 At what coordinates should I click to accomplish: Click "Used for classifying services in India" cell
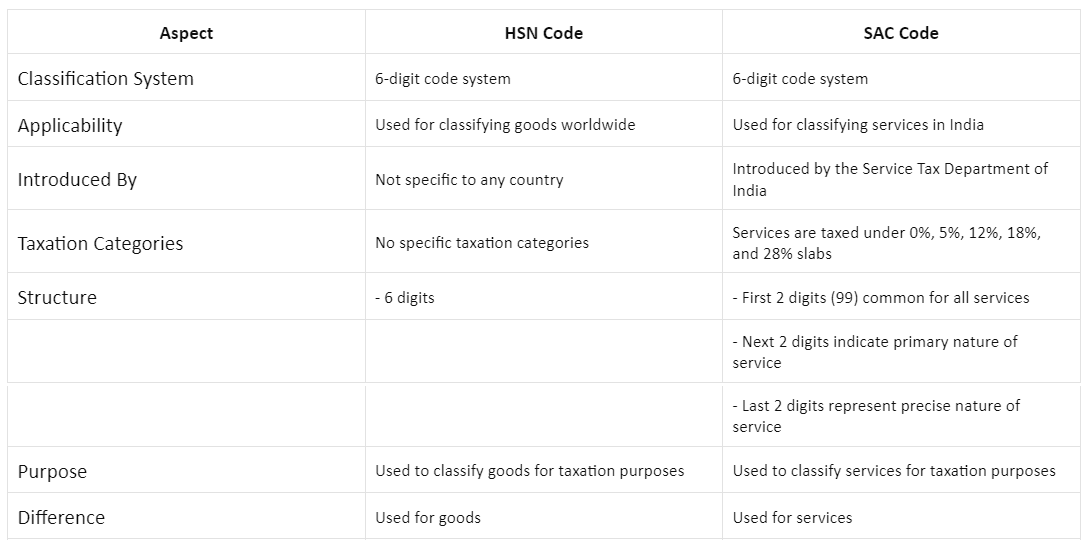tap(858, 125)
